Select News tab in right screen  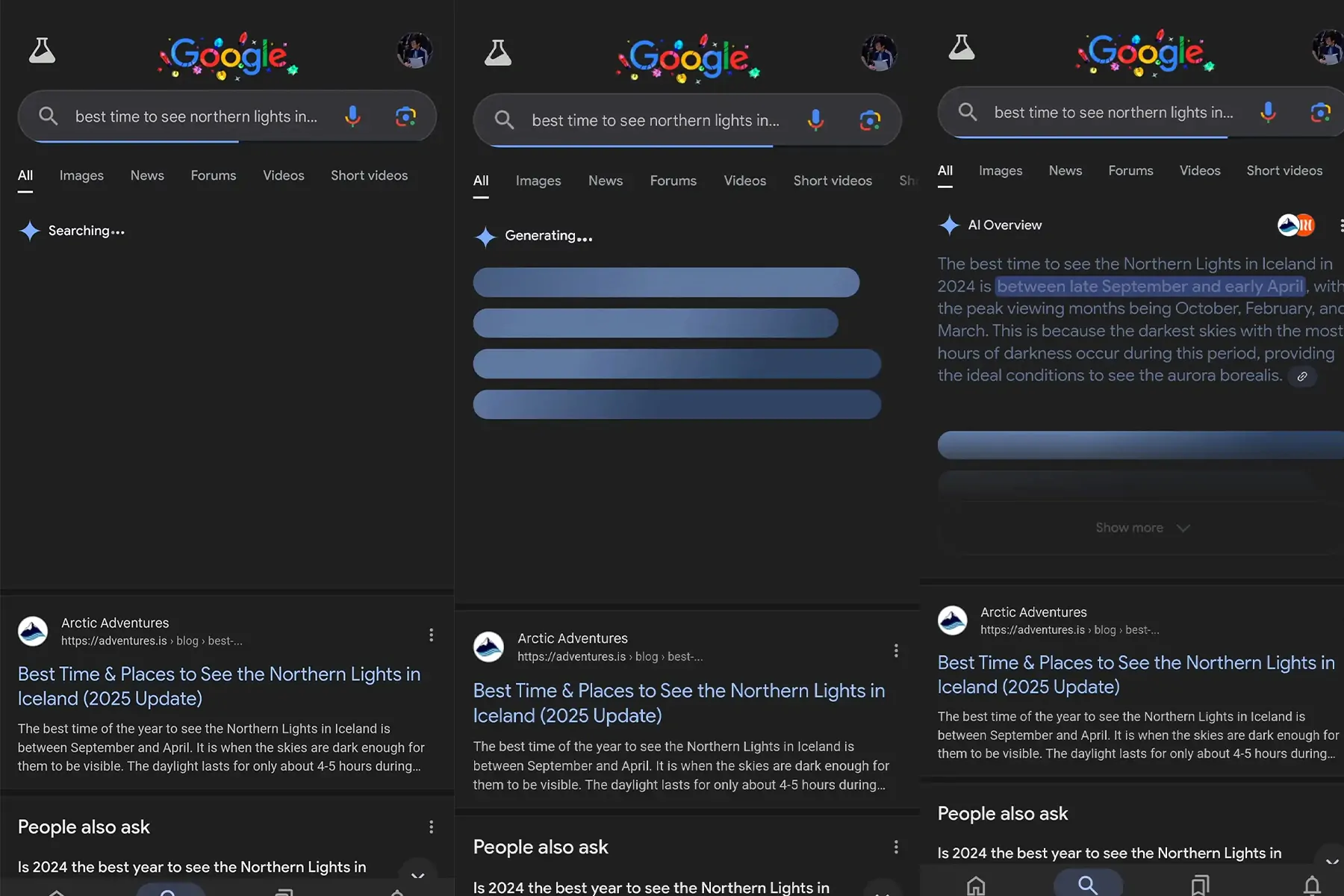click(x=1065, y=171)
